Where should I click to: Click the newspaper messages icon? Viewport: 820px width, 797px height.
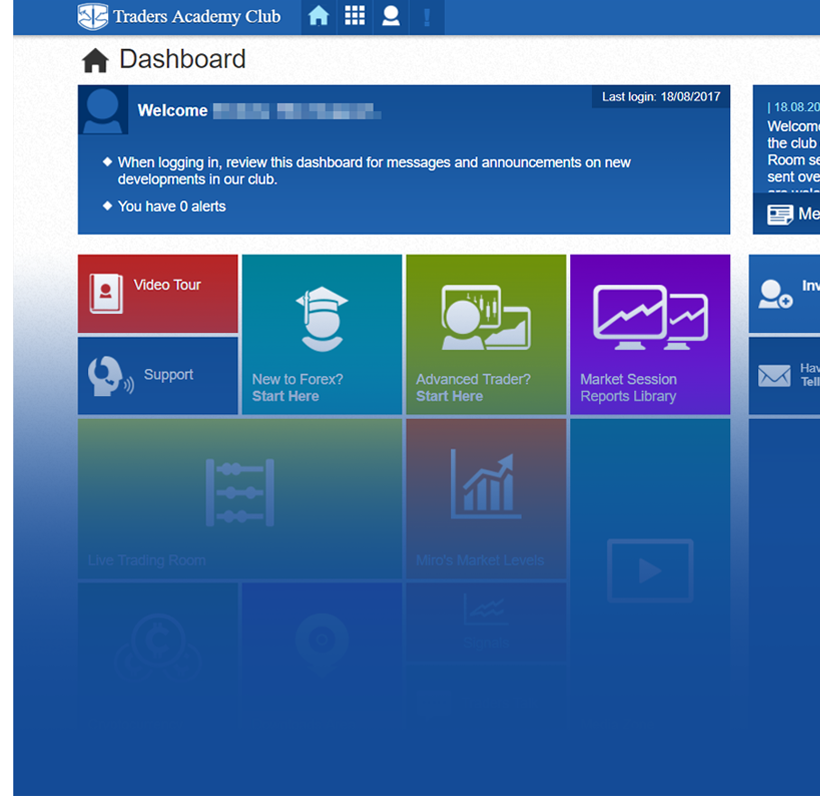click(780, 214)
